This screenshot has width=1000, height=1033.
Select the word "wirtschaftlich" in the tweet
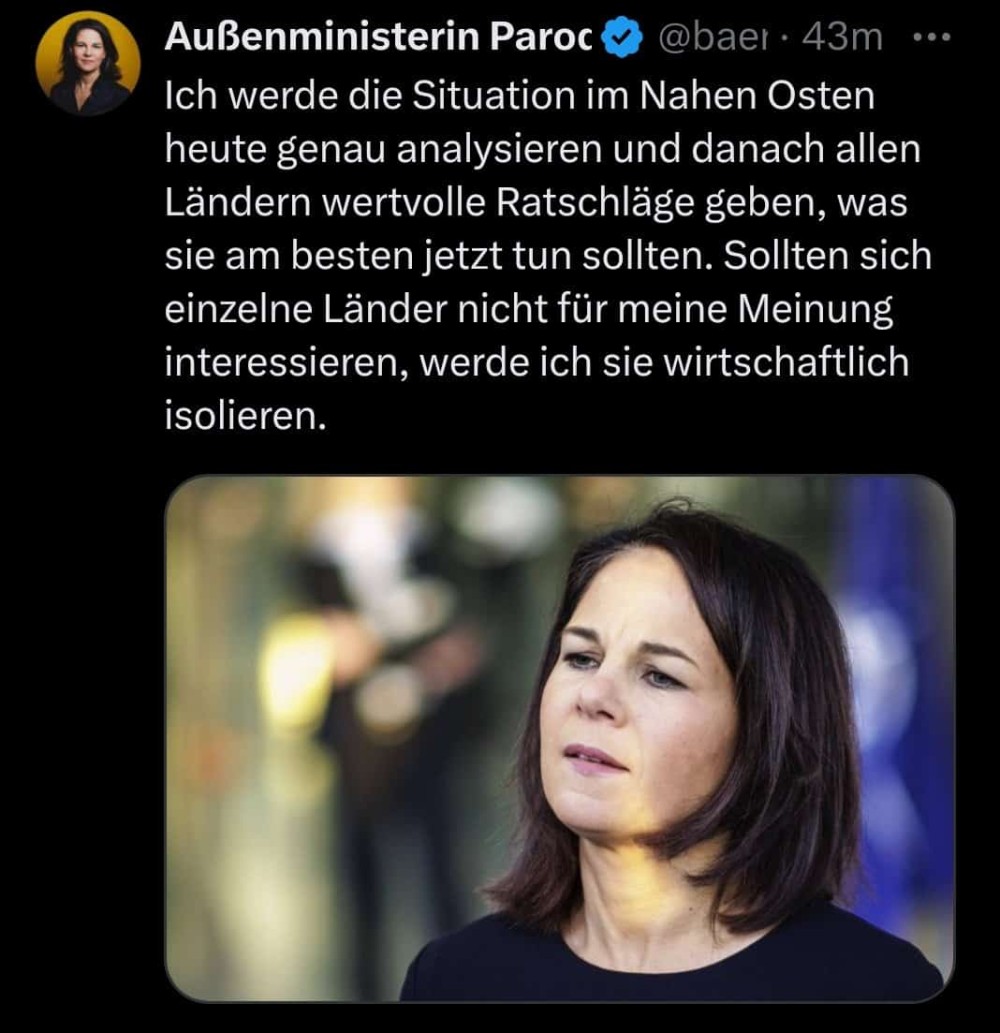tap(785, 362)
